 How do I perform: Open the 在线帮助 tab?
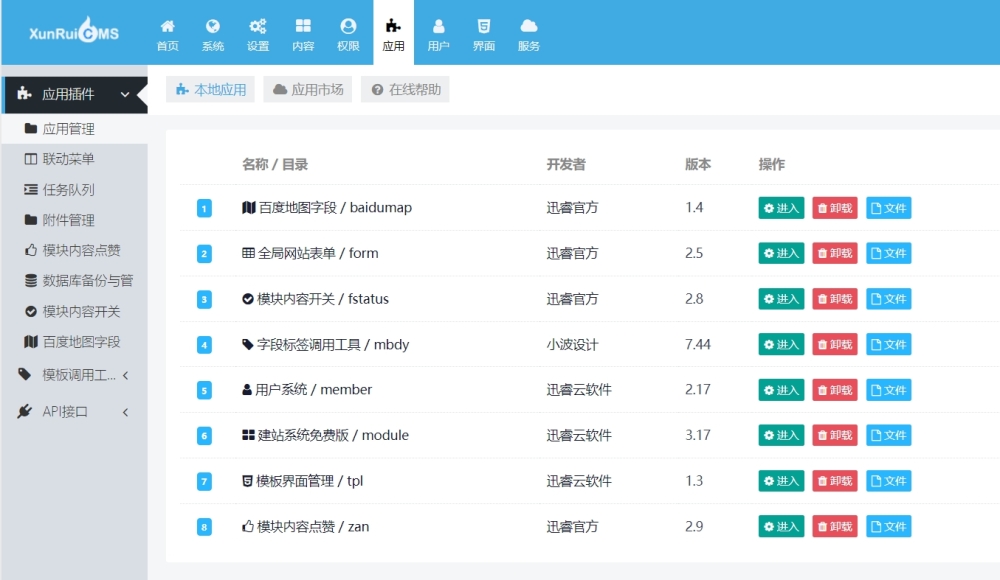pos(405,89)
